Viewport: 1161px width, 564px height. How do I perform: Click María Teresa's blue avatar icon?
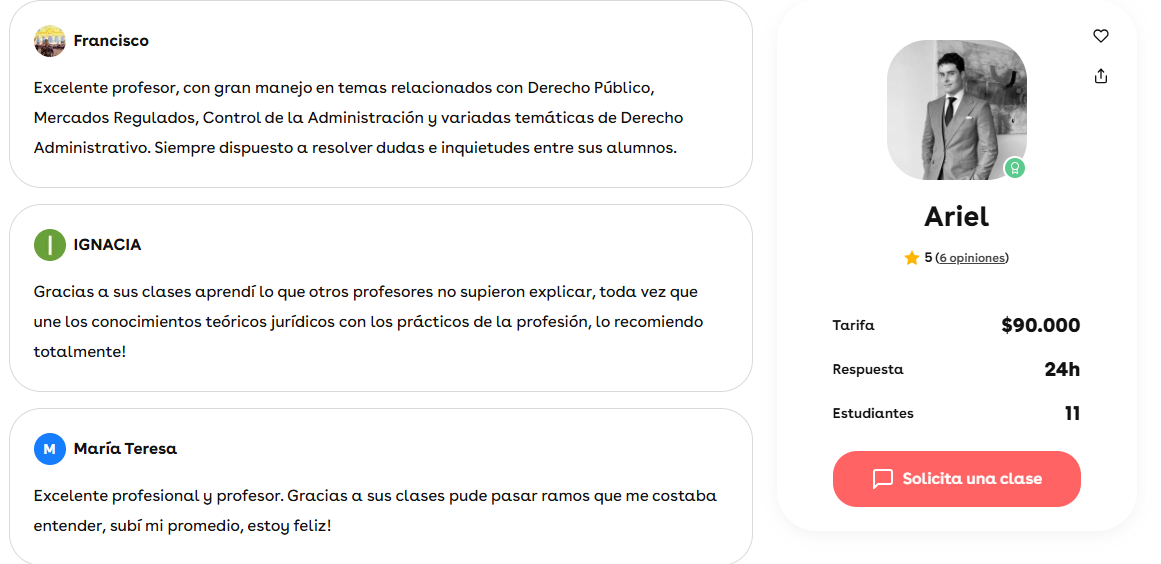tap(50, 449)
